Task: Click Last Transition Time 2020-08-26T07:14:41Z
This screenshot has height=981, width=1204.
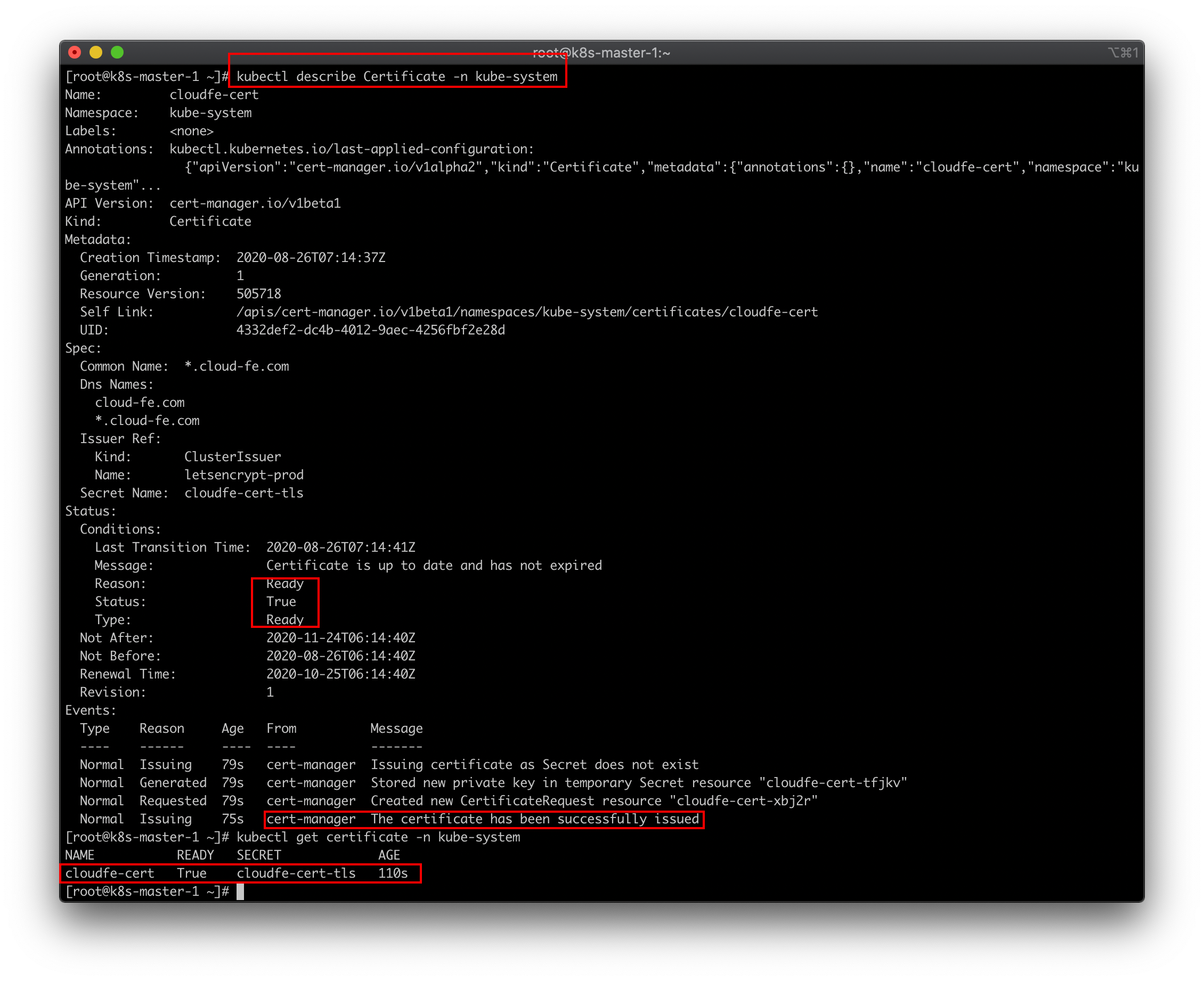Action: (x=340, y=547)
